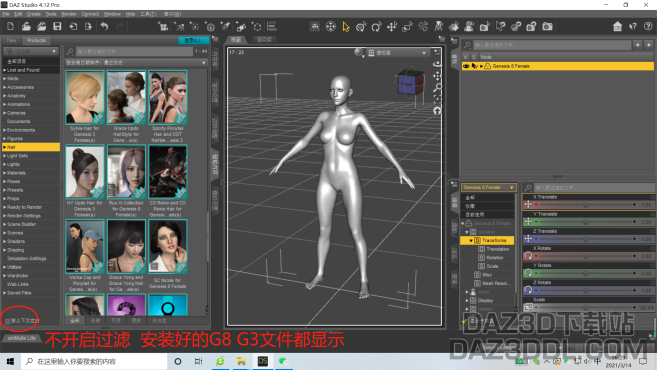
Task: Toggle selectable arrow of Genesis 8 Female
Action: tap(474, 66)
